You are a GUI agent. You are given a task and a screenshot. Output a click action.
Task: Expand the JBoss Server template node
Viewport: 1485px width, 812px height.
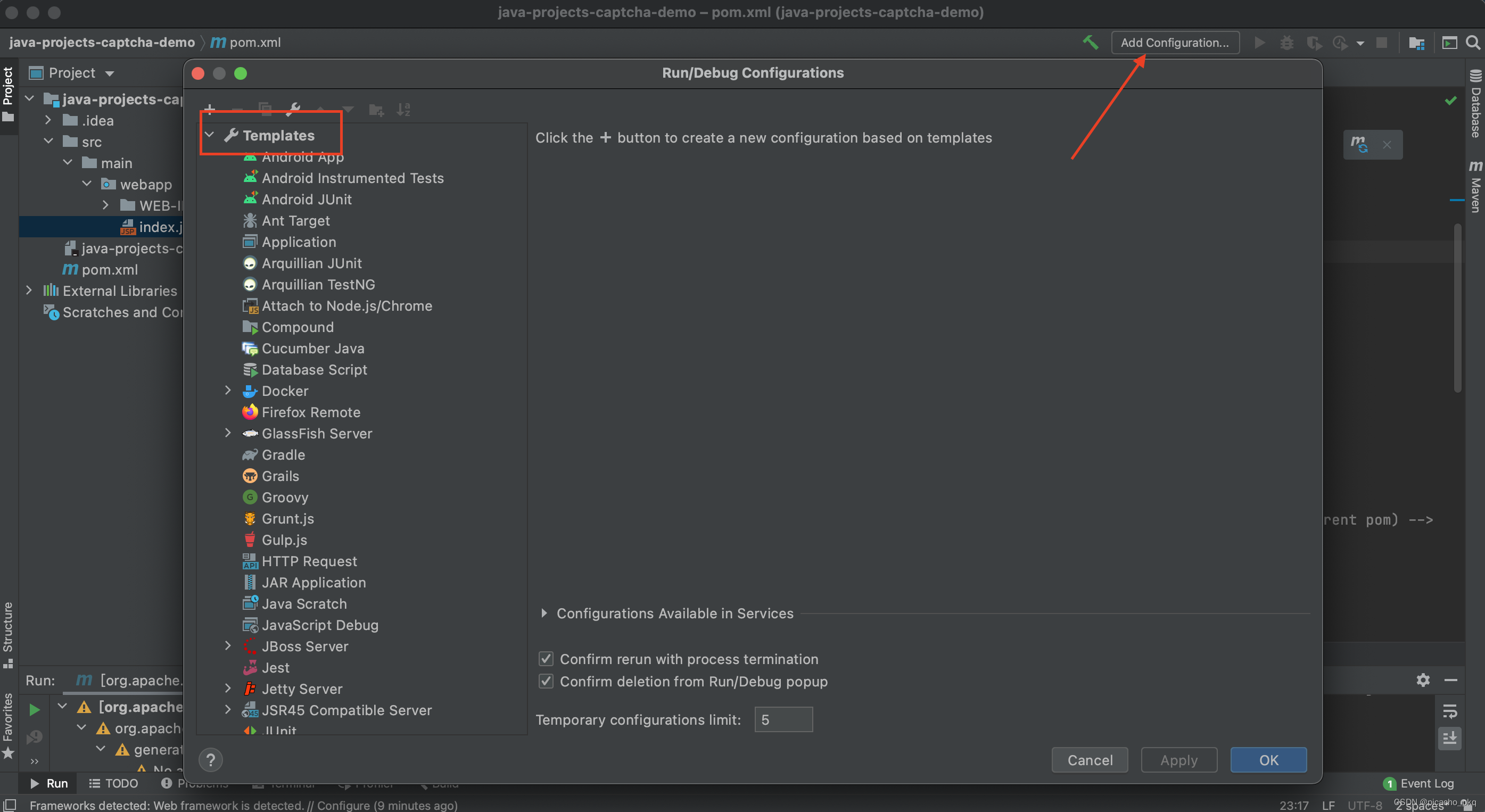(228, 645)
